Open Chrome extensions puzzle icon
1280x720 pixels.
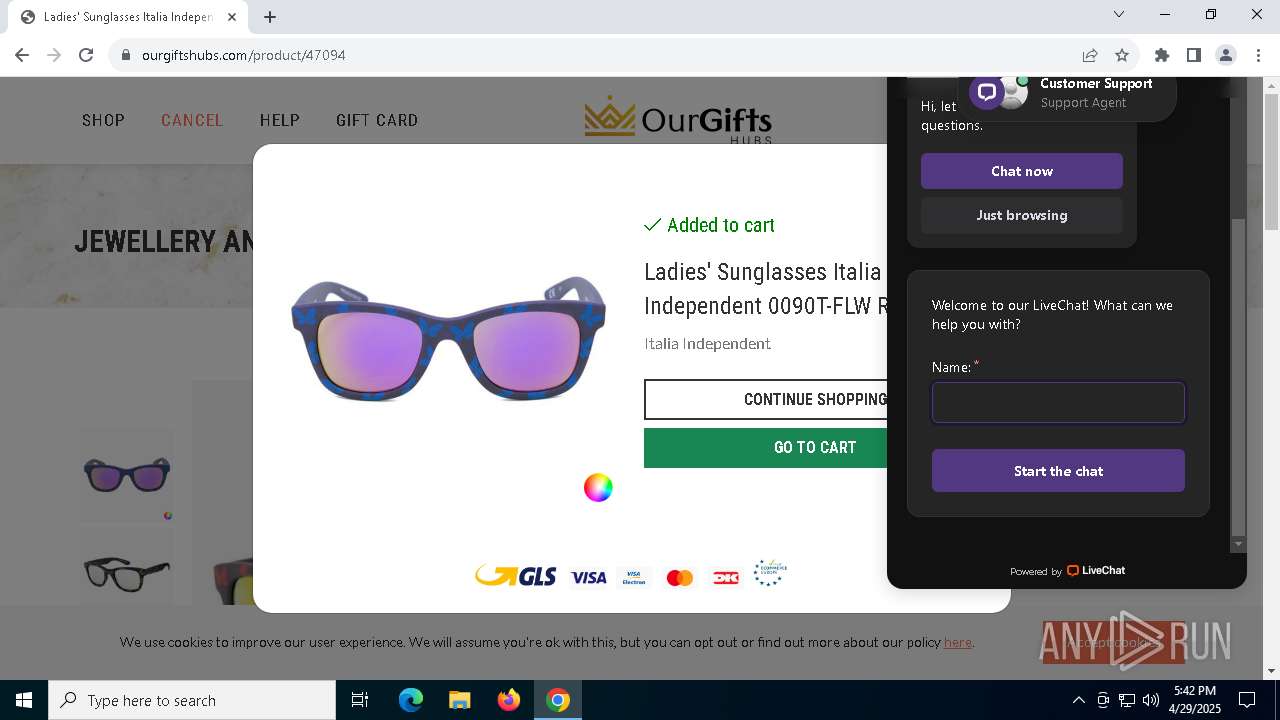click(x=1162, y=55)
